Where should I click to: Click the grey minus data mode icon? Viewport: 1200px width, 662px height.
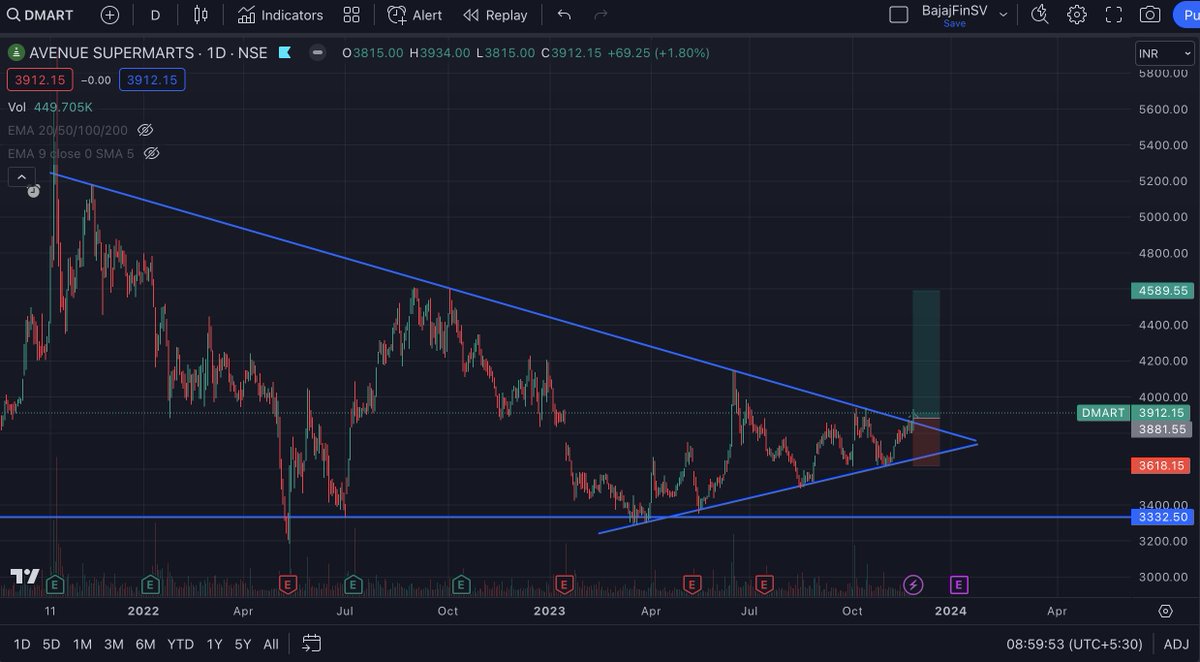tap(317, 53)
